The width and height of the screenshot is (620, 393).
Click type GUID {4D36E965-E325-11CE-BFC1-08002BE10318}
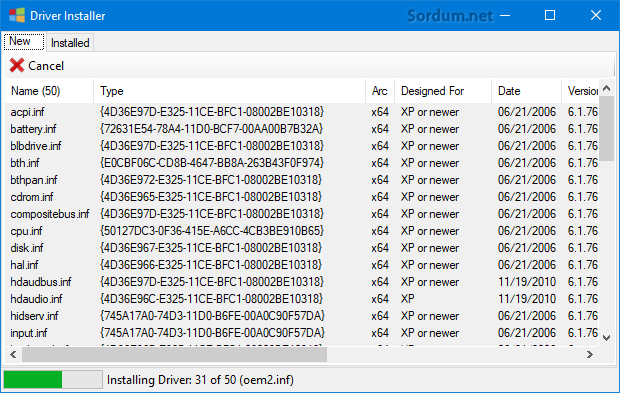point(211,197)
